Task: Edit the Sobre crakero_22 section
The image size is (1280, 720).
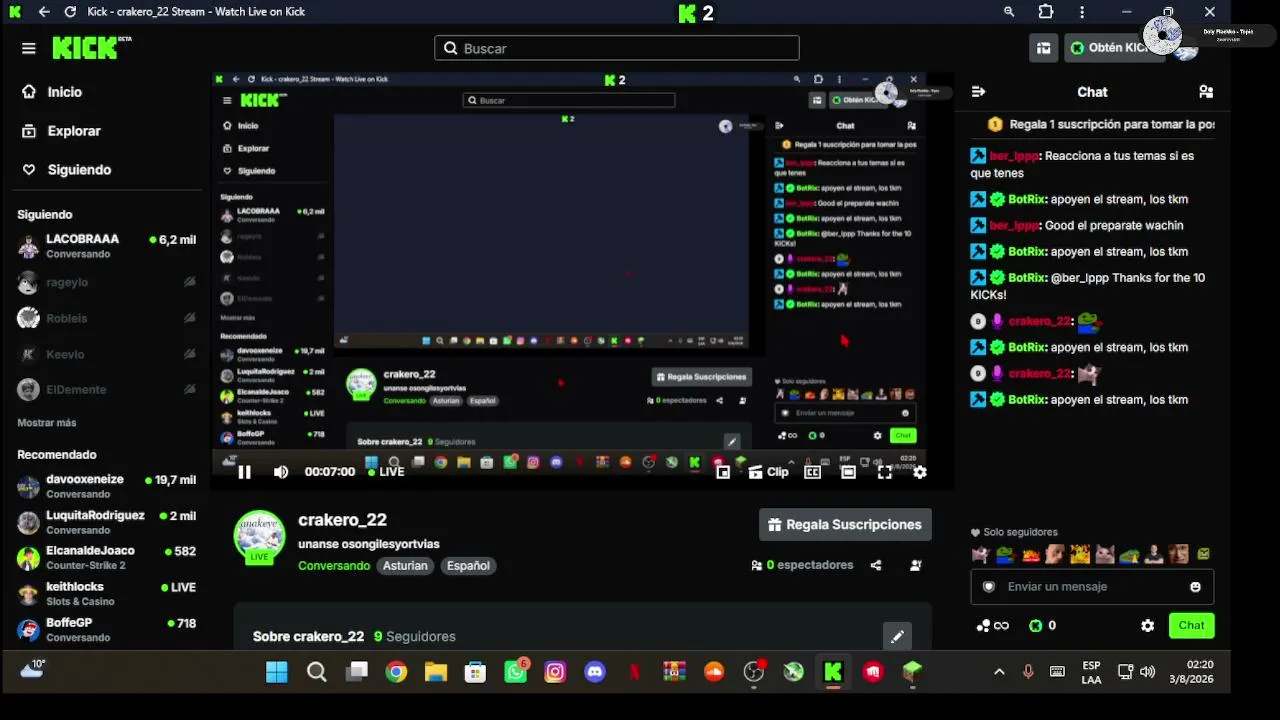Action: coord(897,636)
